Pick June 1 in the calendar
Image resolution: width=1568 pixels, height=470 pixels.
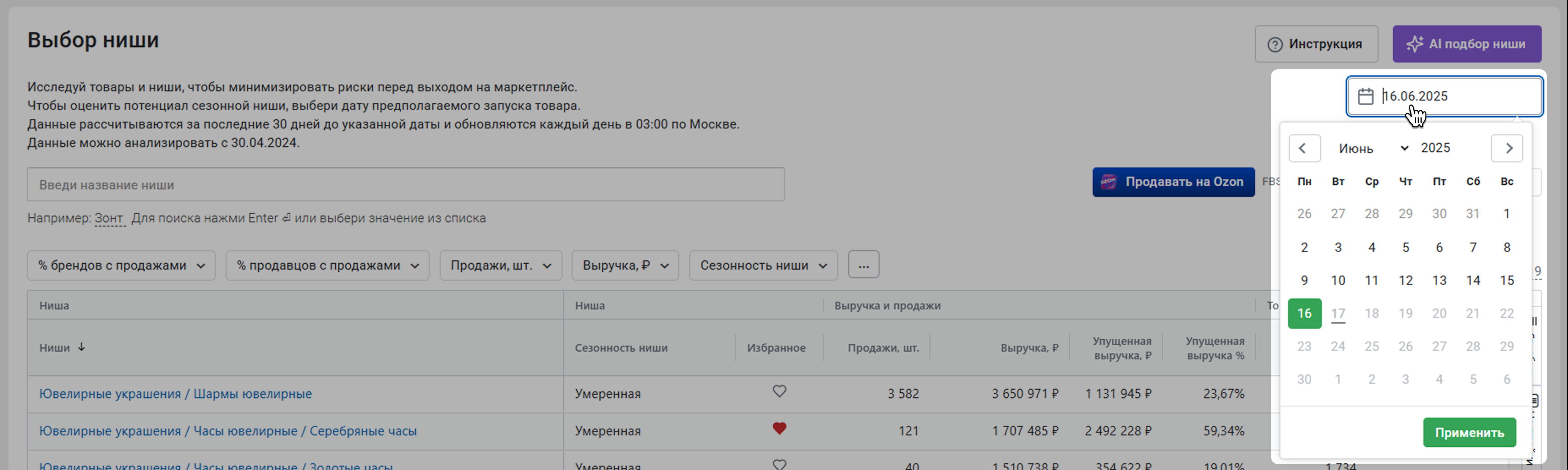click(1507, 213)
